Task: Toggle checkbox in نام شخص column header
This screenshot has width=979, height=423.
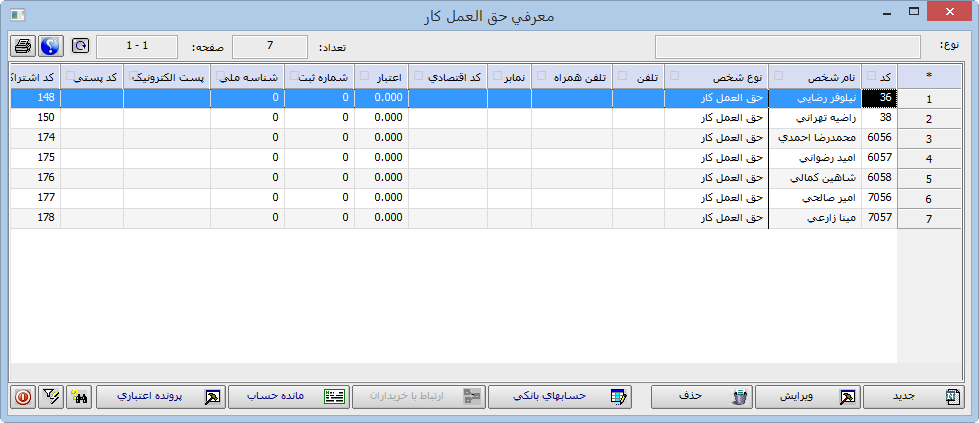Action: pos(779,76)
